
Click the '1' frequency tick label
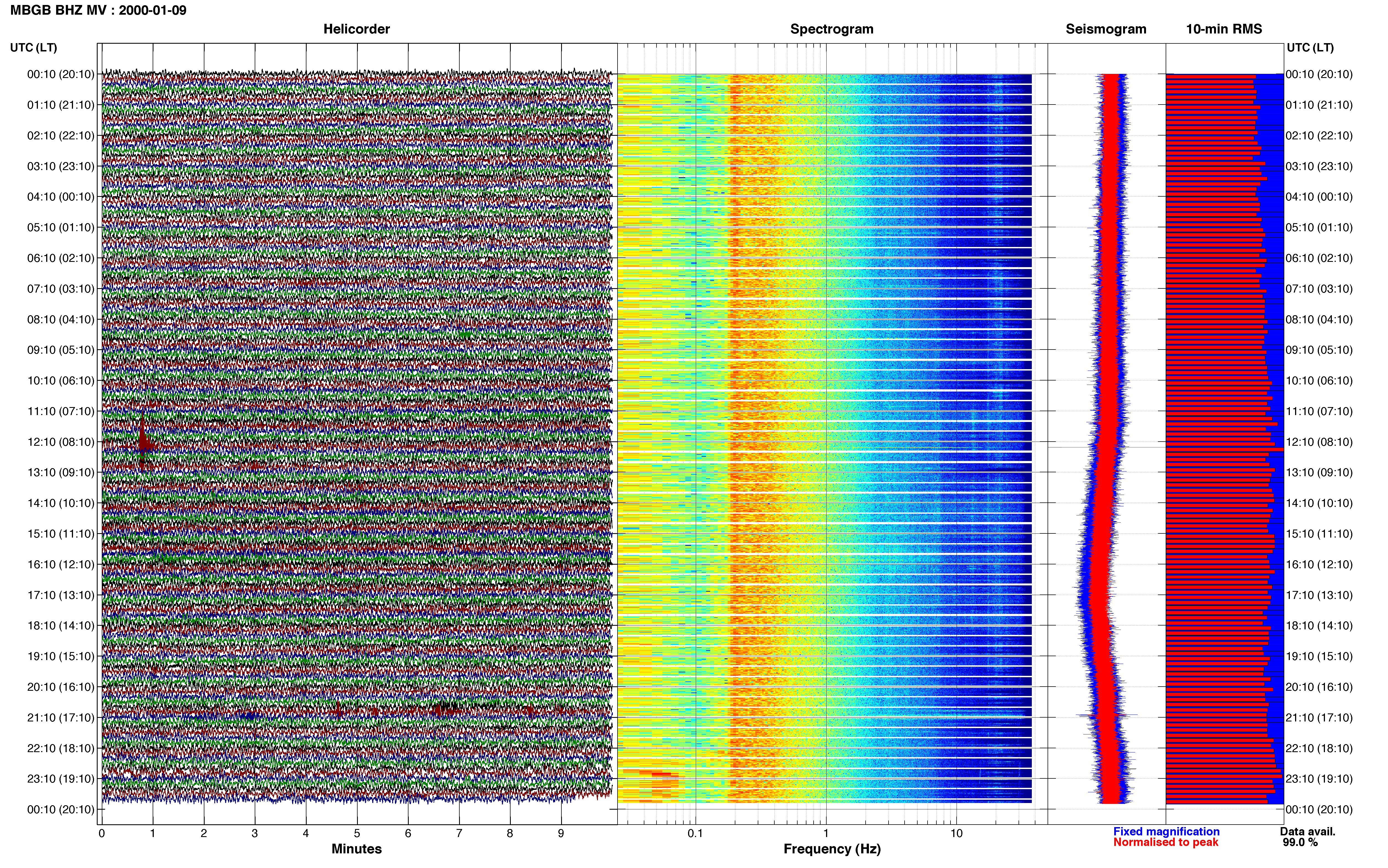826,833
